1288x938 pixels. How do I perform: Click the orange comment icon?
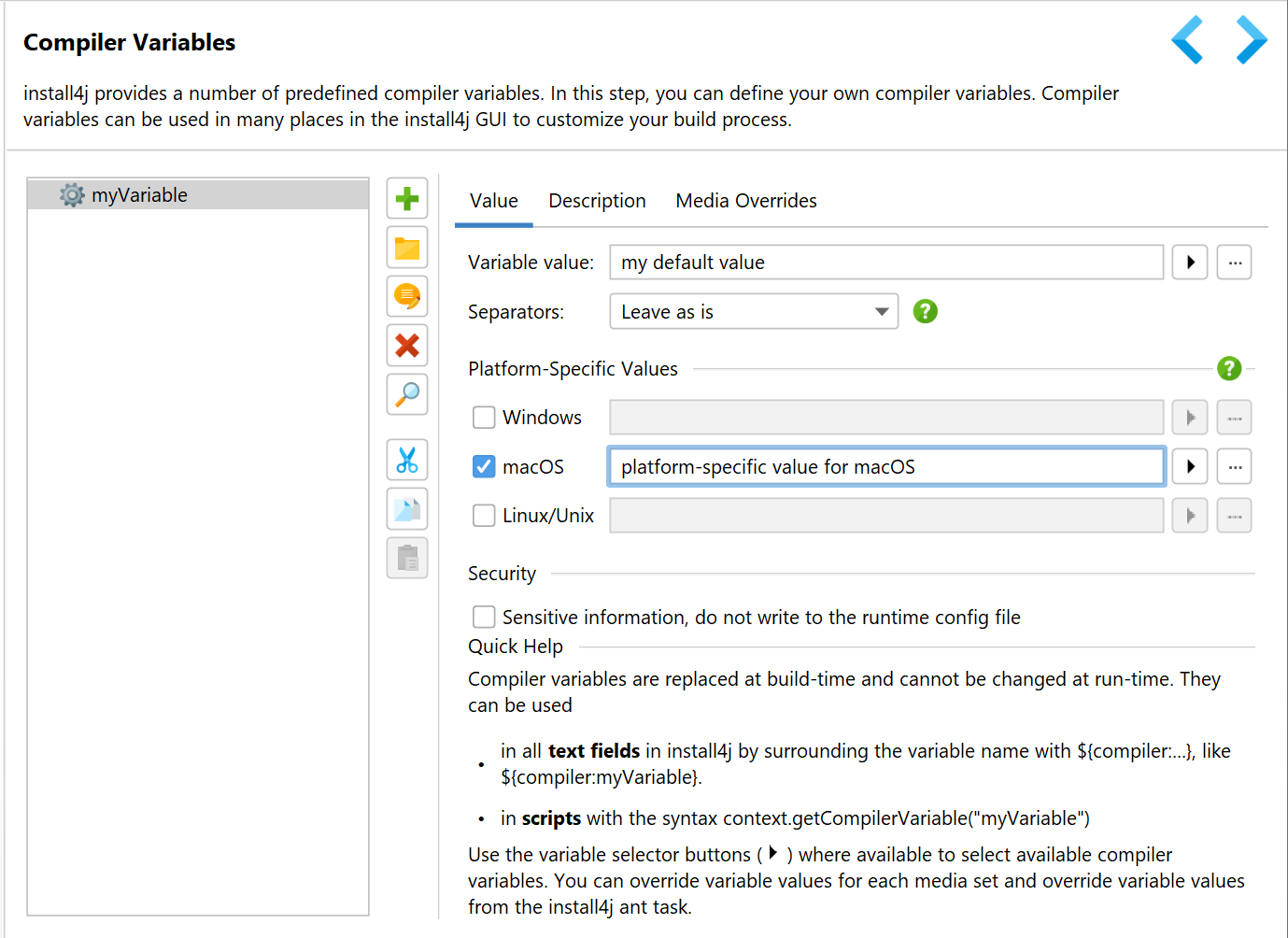coord(407,296)
